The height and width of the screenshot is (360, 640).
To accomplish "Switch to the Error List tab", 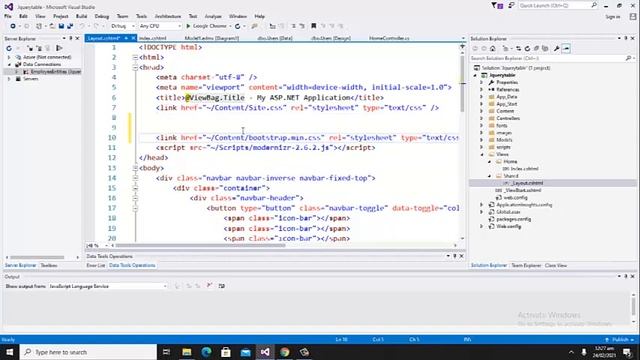I will point(96,265).
